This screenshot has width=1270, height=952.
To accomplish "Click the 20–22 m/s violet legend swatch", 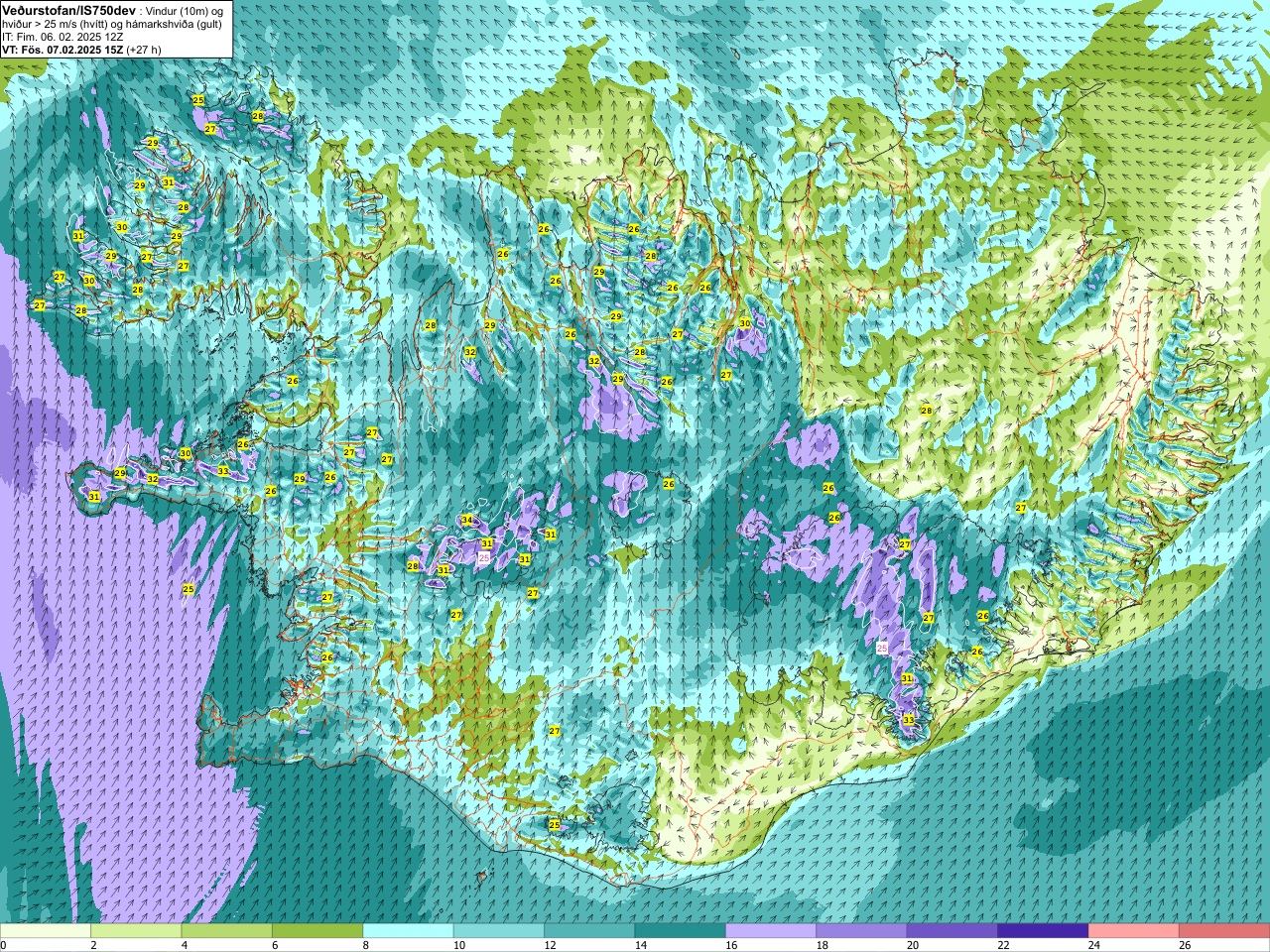I will point(952,931).
